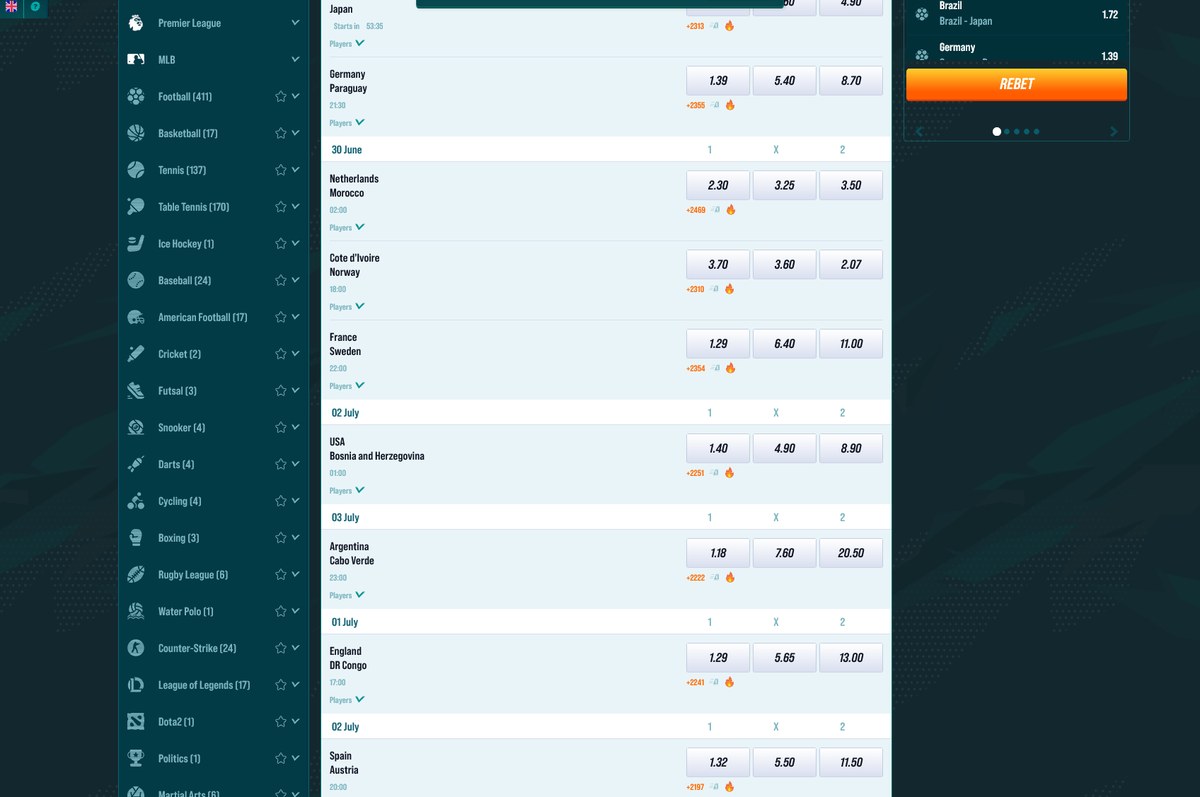Screen dimensions: 1200x797
Task: Click the orange REBET button
Action: (x=1016, y=84)
